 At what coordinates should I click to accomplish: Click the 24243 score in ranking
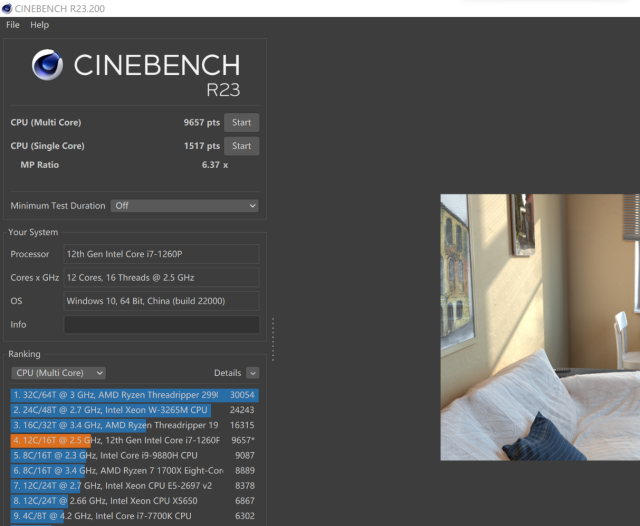[x=242, y=410]
